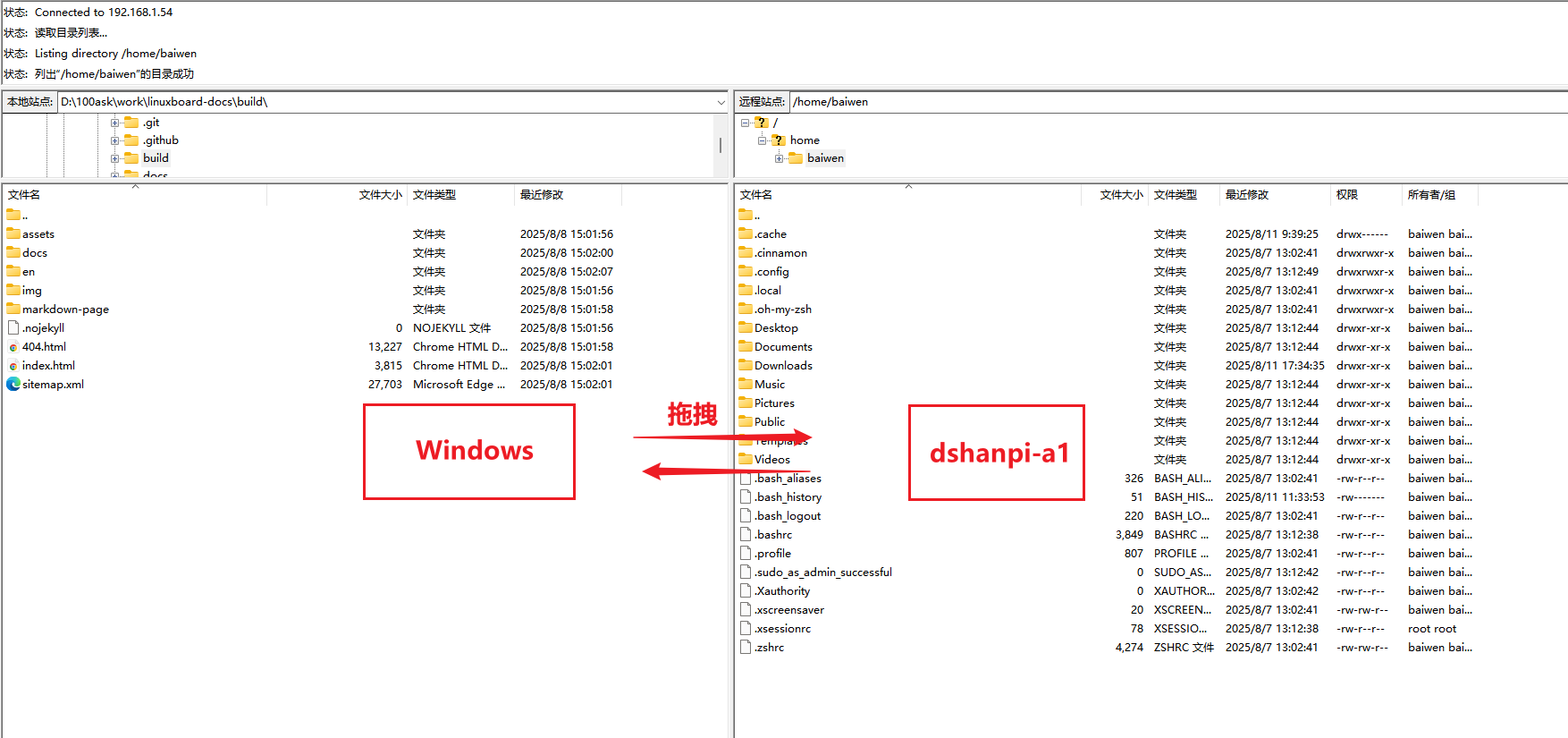Viewport: 1568px width, 738px height.
Task: Click the question-mark folder icon for remote home
Action: [779, 140]
